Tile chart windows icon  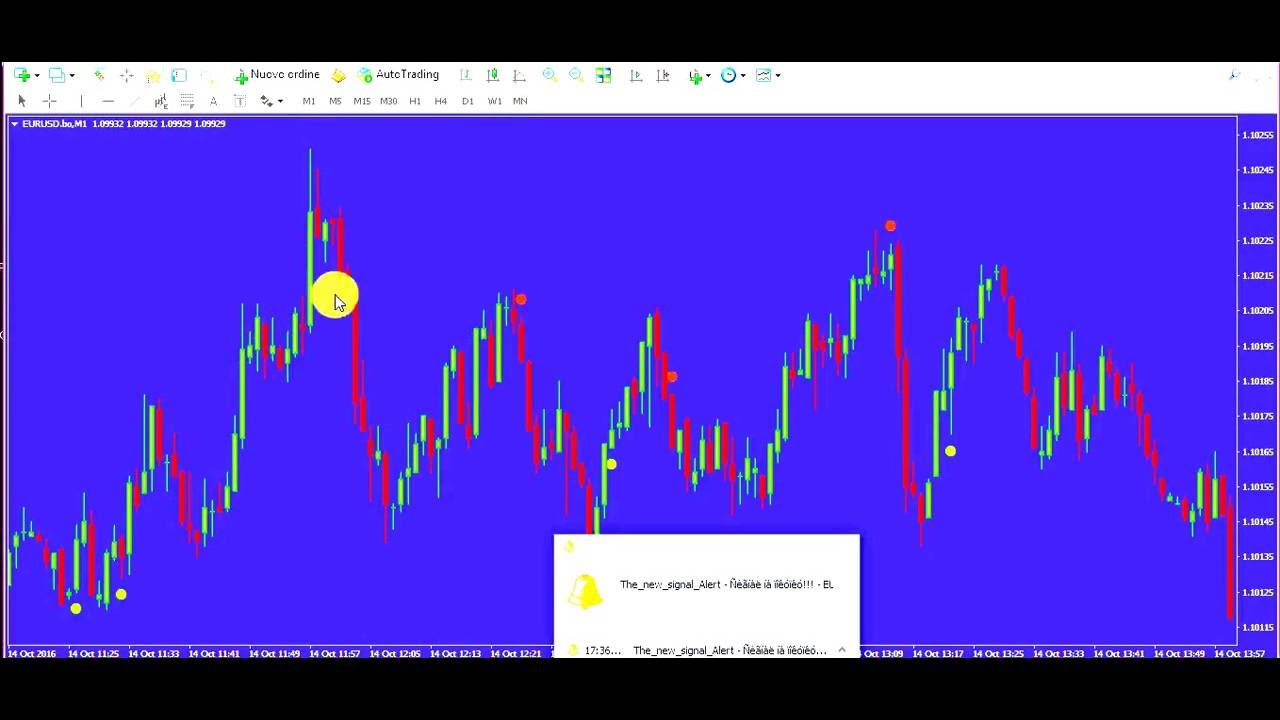pos(603,75)
